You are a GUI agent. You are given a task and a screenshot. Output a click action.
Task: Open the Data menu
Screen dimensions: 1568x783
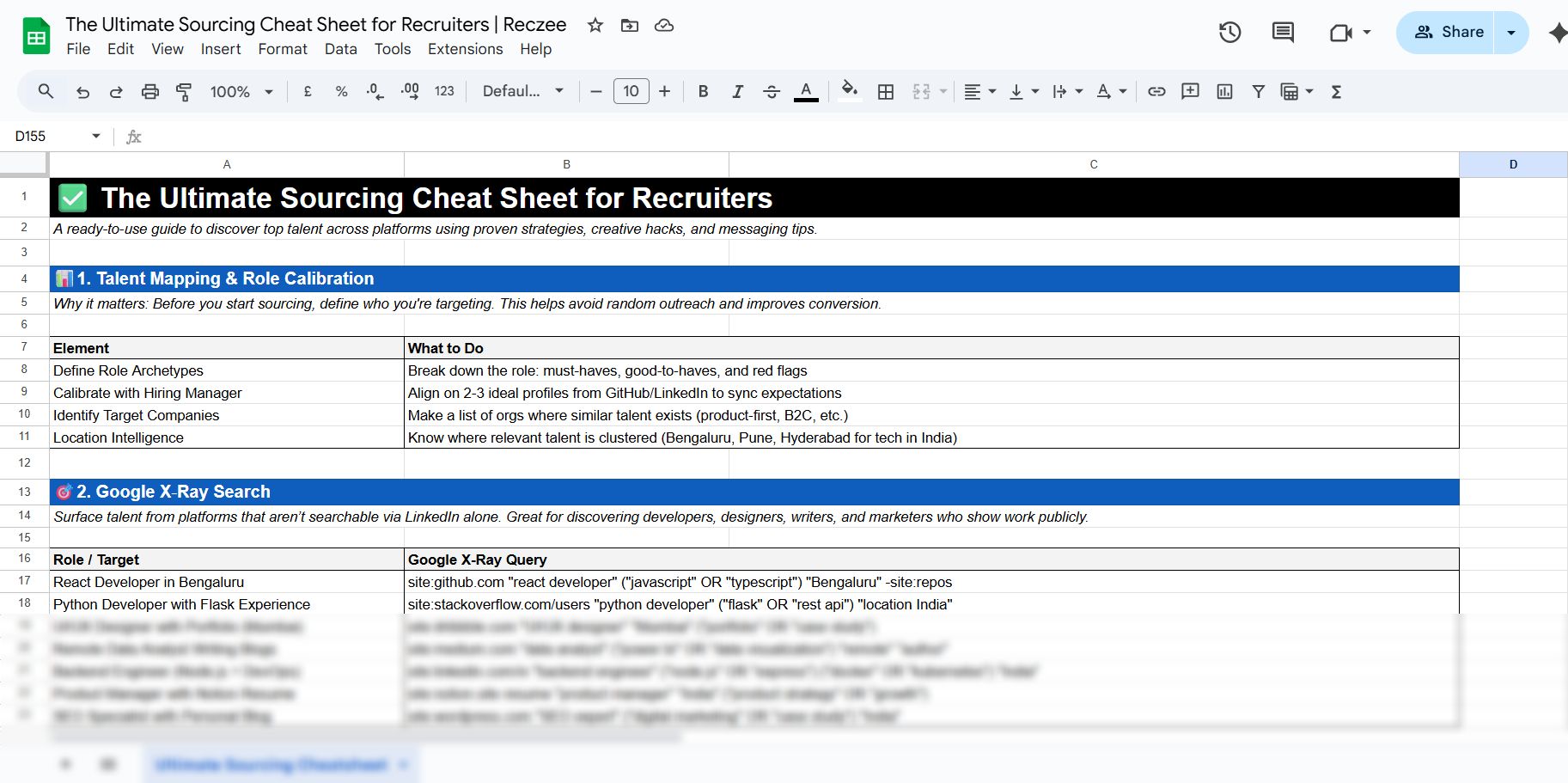click(x=341, y=49)
